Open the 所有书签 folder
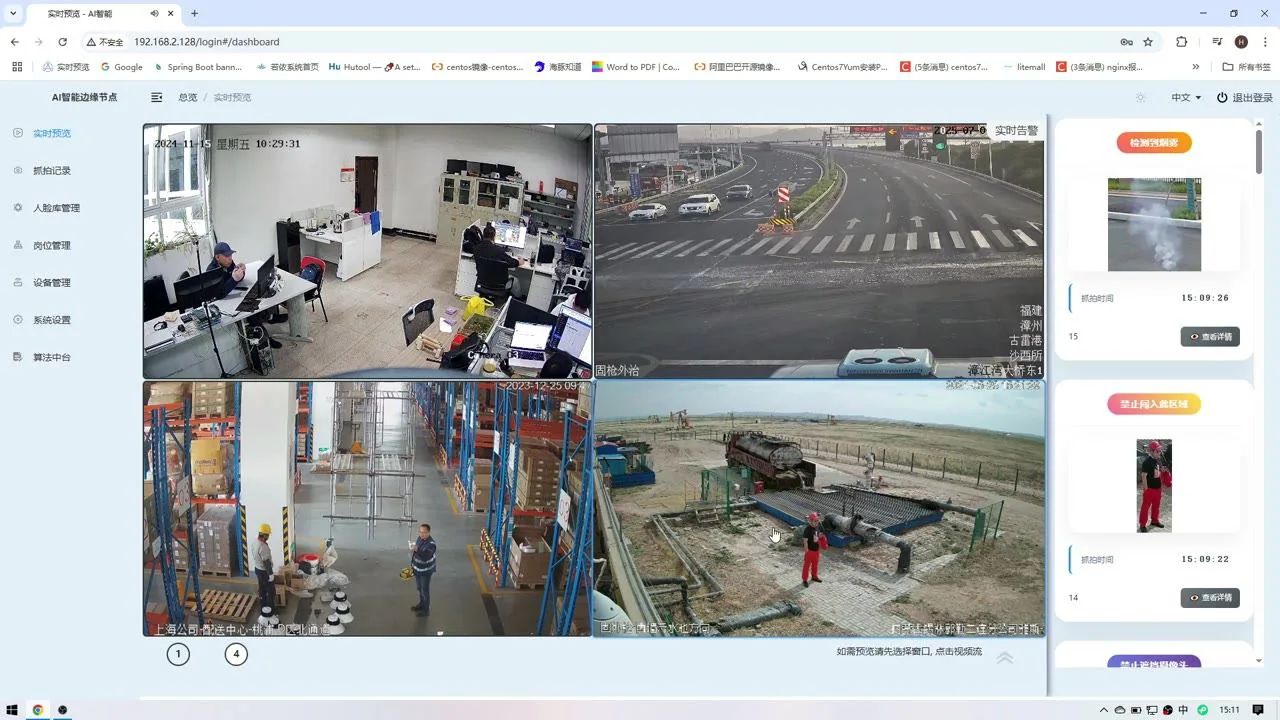The height and width of the screenshot is (720, 1280). click(1247, 67)
